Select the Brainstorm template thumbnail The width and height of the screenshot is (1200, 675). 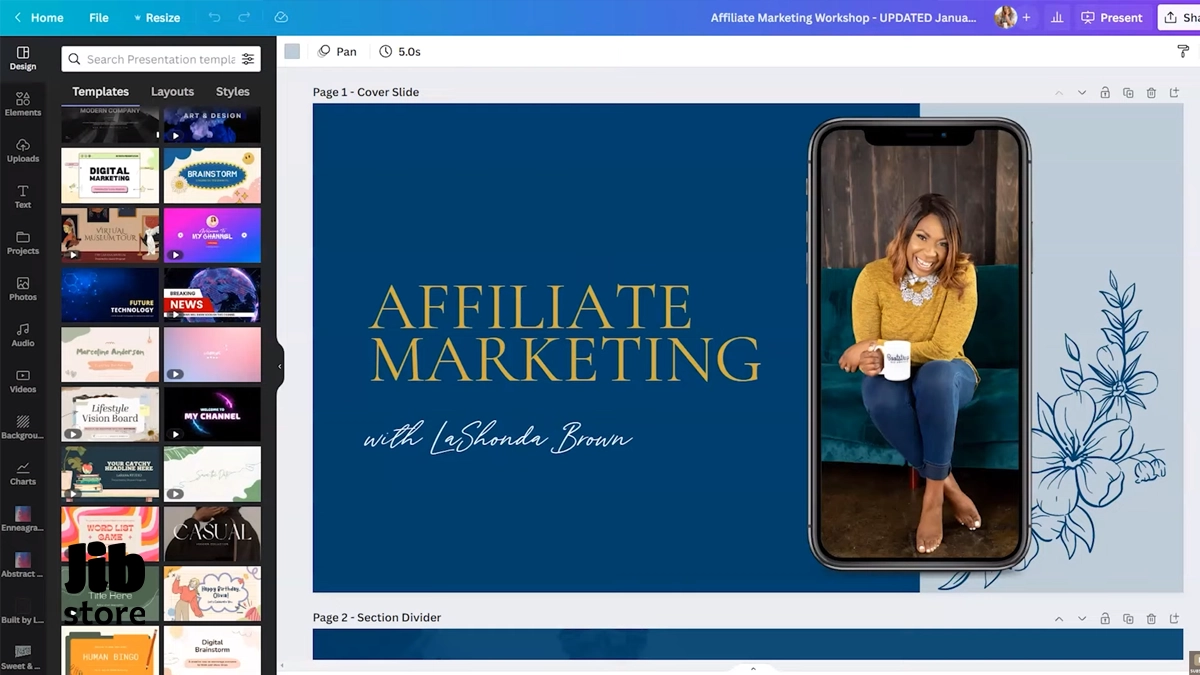[212, 175]
